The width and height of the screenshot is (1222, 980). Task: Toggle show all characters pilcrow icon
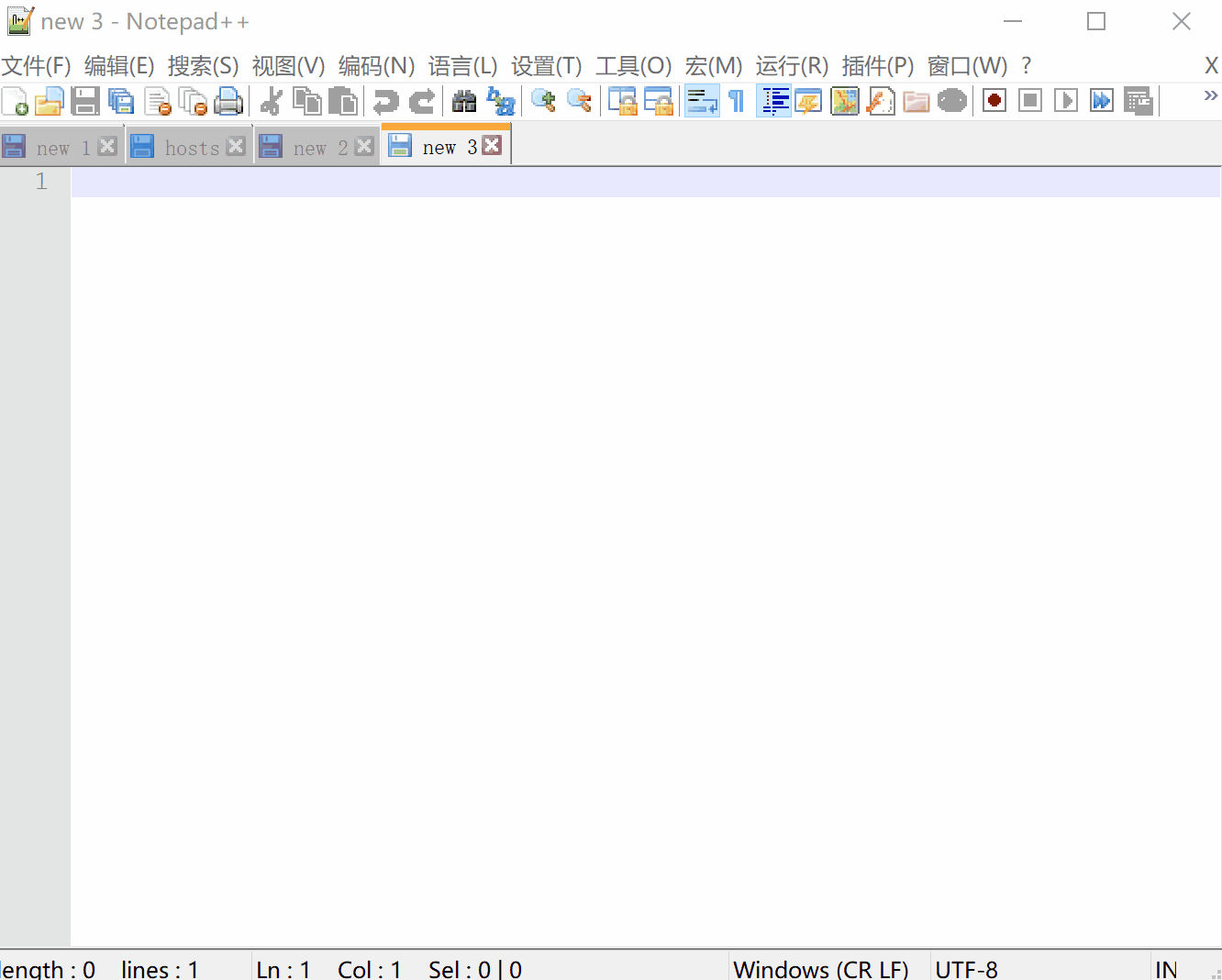737,101
